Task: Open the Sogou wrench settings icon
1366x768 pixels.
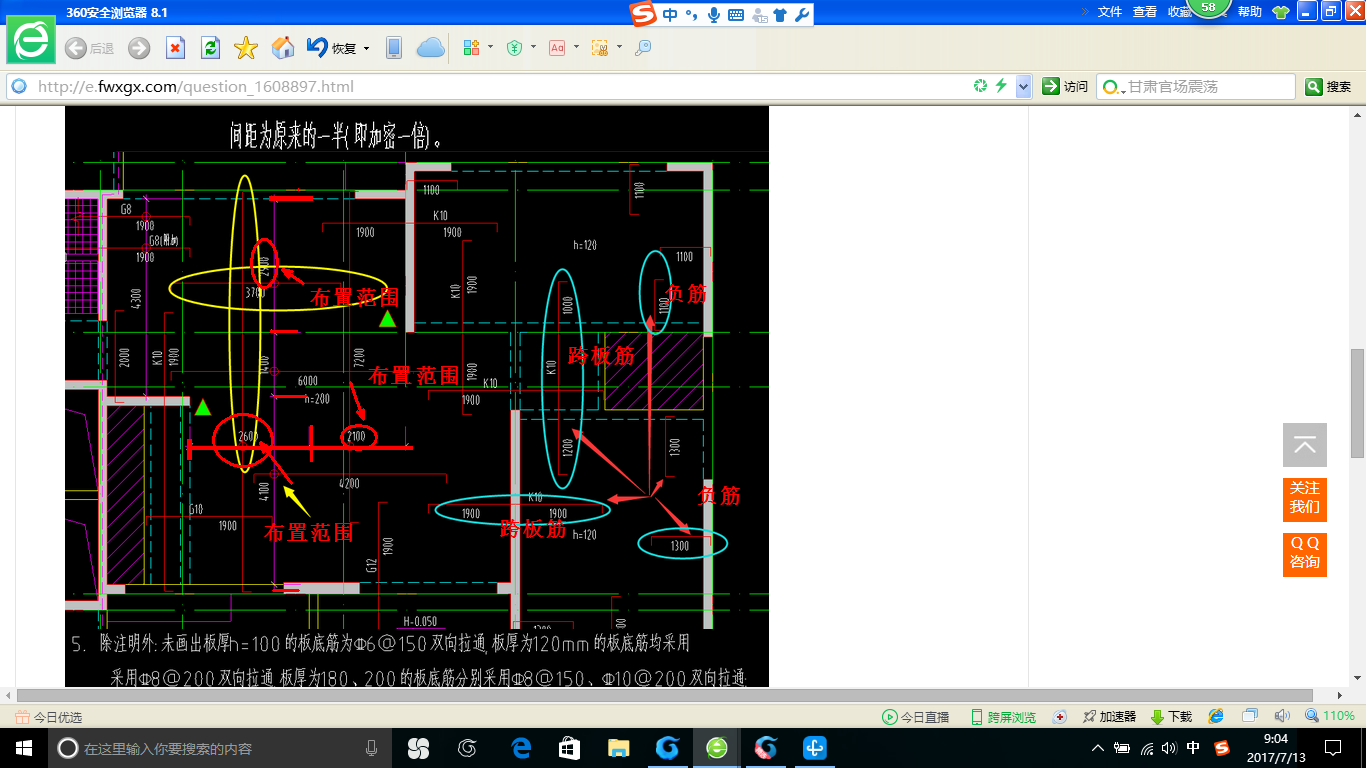Action: tap(801, 14)
